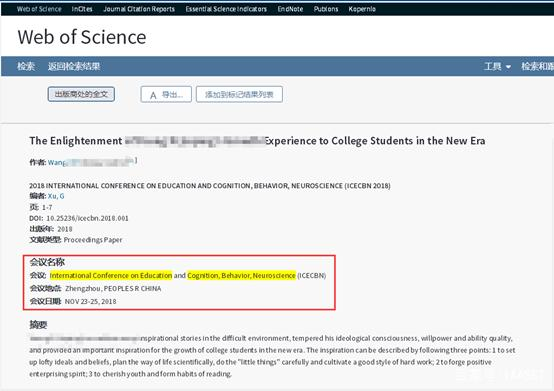The width and height of the screenshot is (554, 391).
Task: Click the document type Proceedings Paper
Action: click(x=93, y=240)
